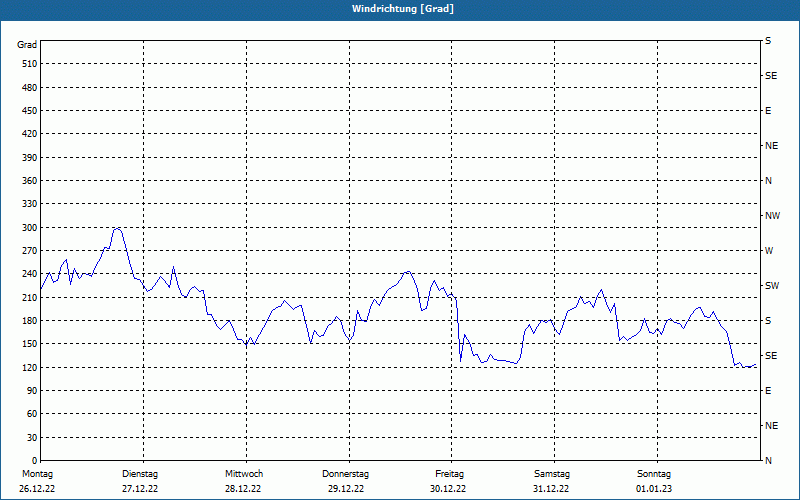Click the "Dienstag" day label
Viewport: 800px width, 500px height.
[140, 474]
